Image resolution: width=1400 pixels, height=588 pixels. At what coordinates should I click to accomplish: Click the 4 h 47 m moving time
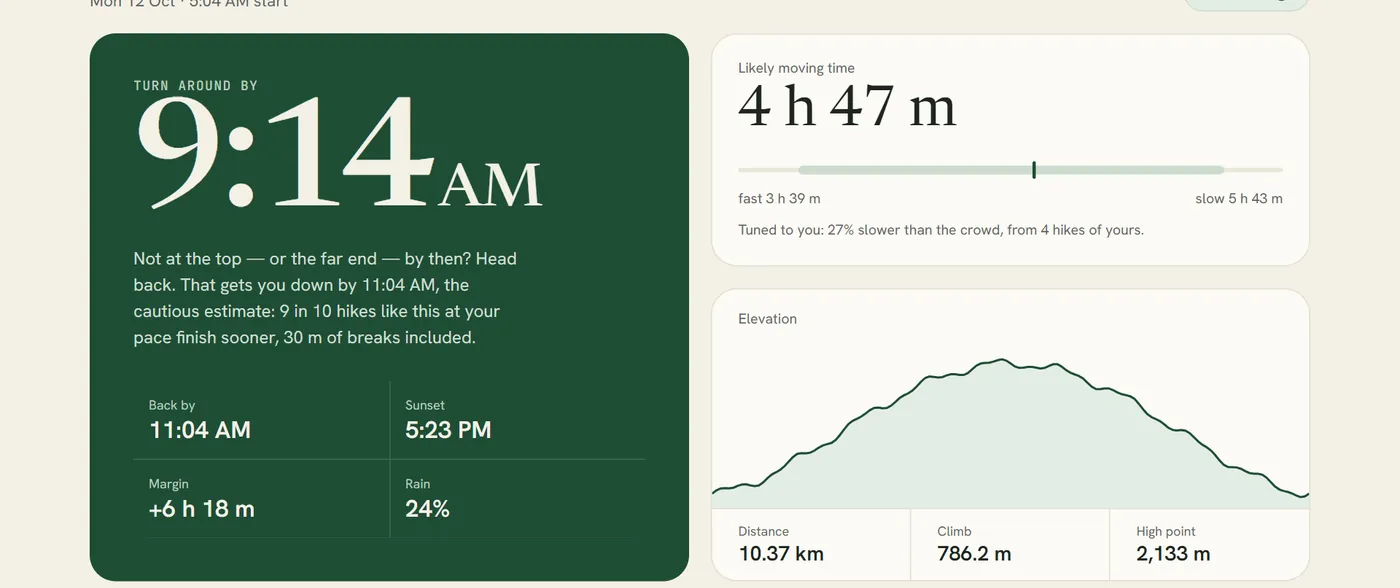click(x=847, y=107)
